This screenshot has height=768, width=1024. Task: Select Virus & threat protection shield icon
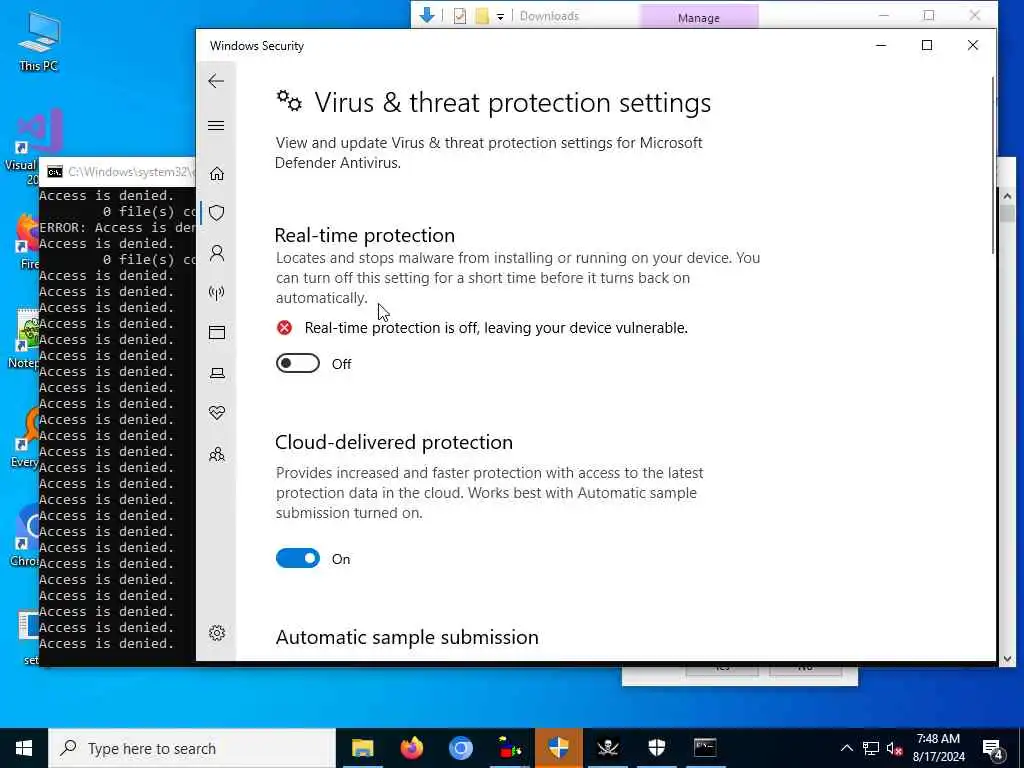coord(217,213)
